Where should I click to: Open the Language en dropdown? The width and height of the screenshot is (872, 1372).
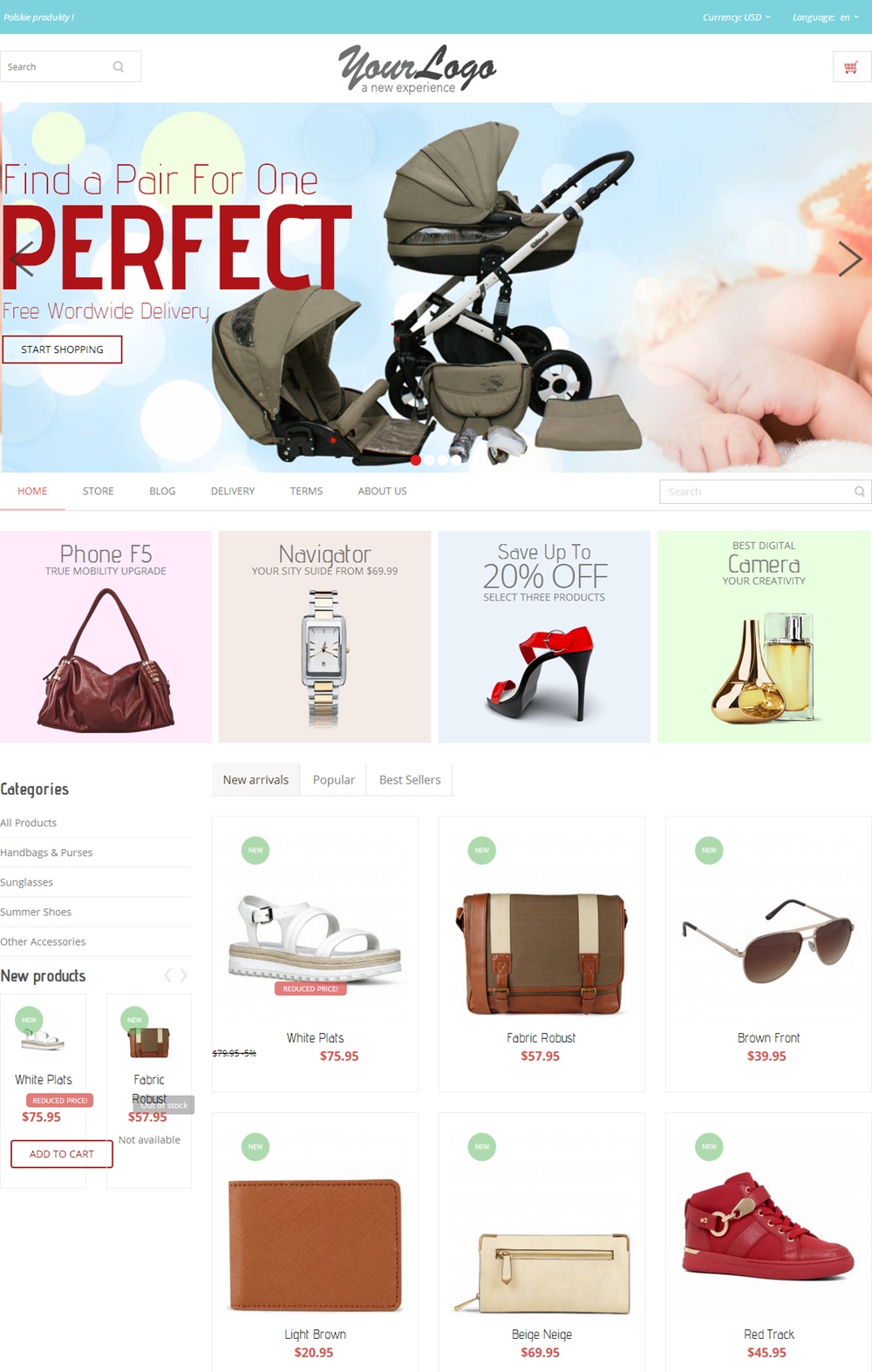coord(826,17)
